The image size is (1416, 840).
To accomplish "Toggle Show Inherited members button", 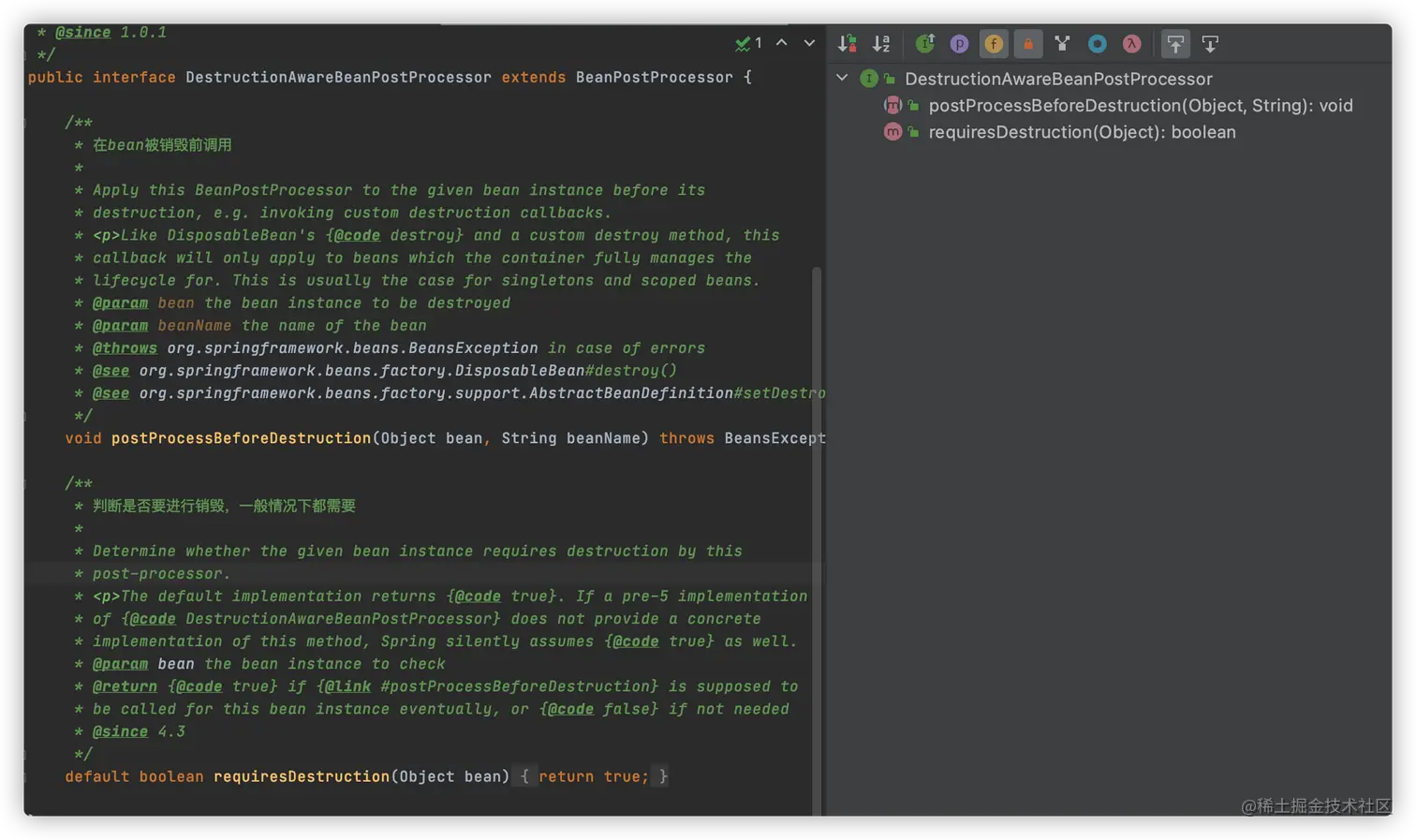I will click(925, 44).
